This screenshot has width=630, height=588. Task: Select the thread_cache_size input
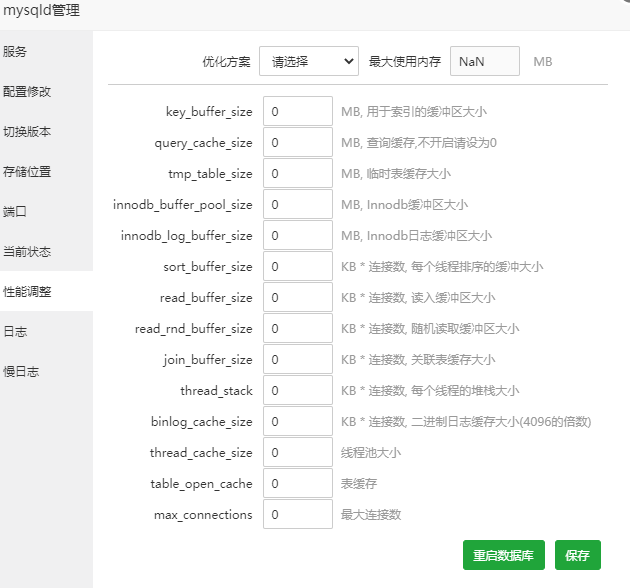pos(298,452)
